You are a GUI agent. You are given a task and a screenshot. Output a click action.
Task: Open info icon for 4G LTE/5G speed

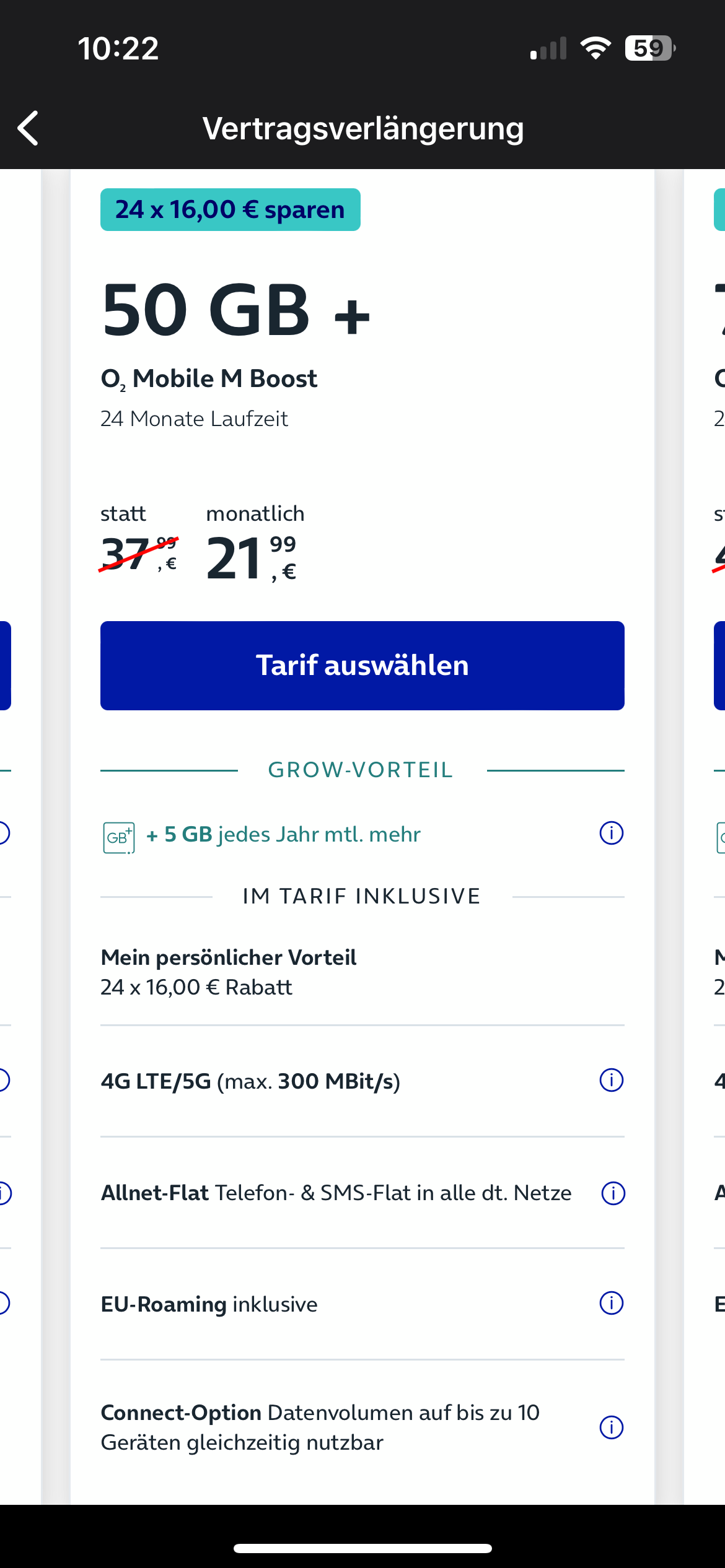(x=611, y=1080)
